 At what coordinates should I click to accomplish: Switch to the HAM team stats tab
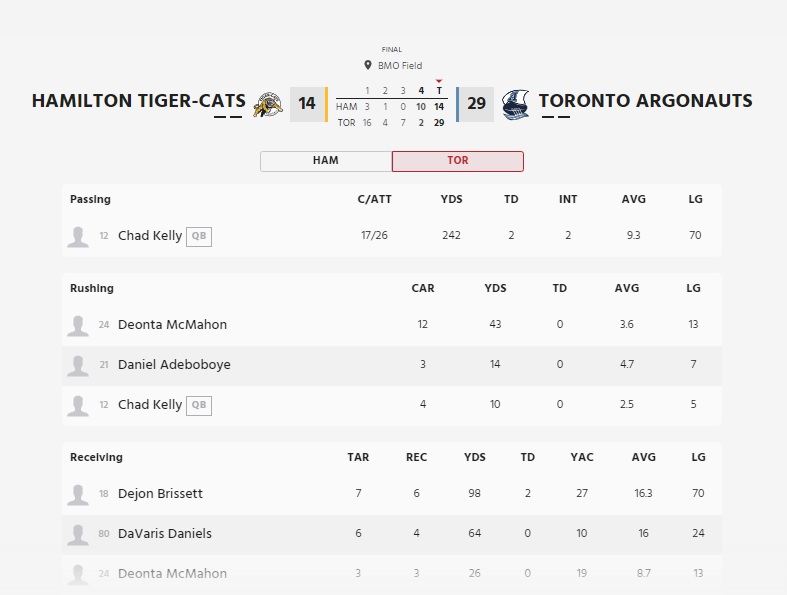(x=326, y=161)
